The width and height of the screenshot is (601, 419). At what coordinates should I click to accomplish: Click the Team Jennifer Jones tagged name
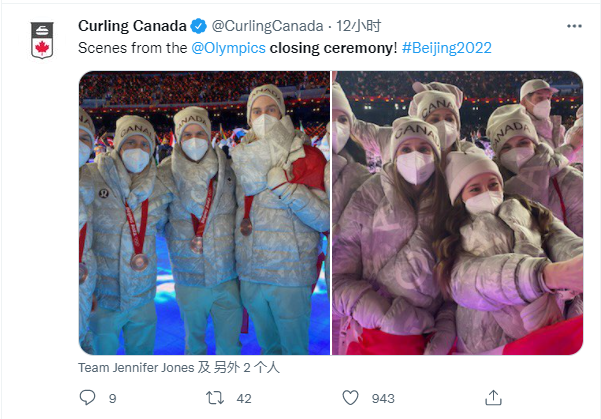tap(135, 367)
